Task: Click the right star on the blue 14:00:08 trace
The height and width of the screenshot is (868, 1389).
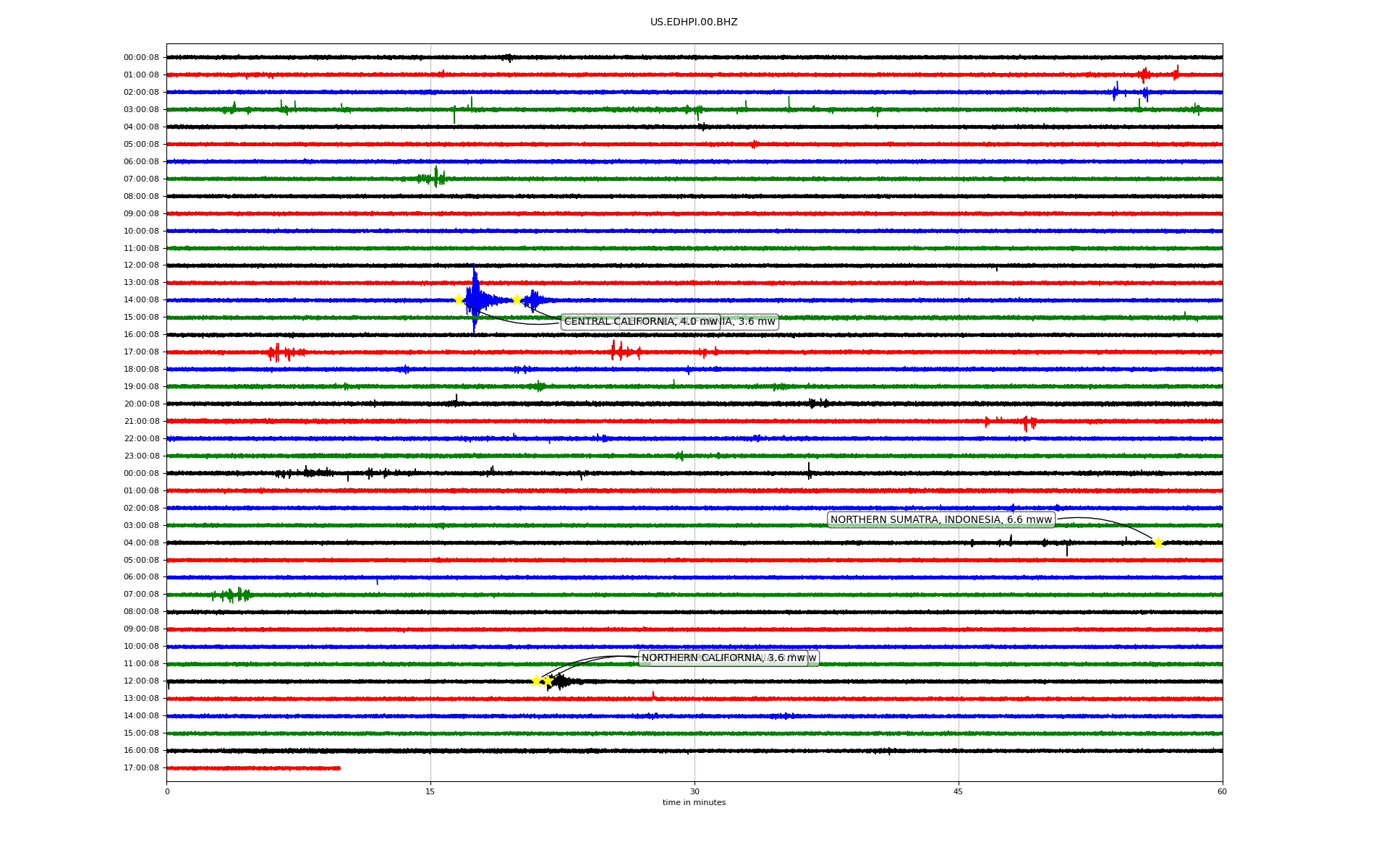Action: click(516, 299)
